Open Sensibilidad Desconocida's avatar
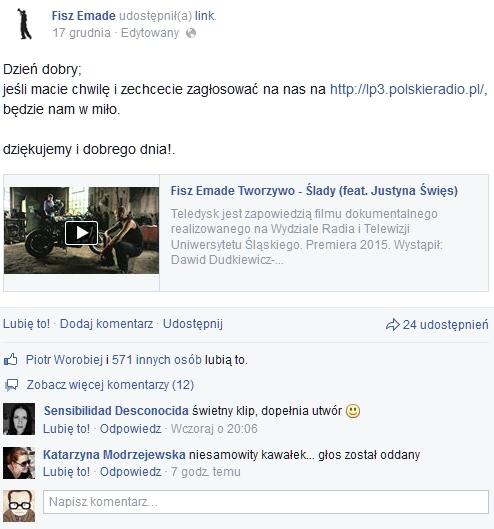The height and width of the screenshot is (529, 494). pyautogui.click(x=19, y=419)
